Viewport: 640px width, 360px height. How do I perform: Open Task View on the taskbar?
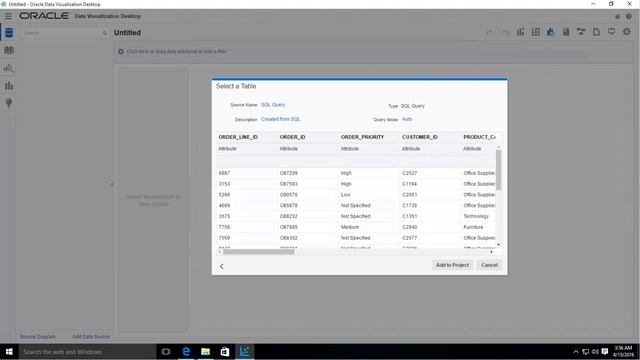[x=166, y=351]
